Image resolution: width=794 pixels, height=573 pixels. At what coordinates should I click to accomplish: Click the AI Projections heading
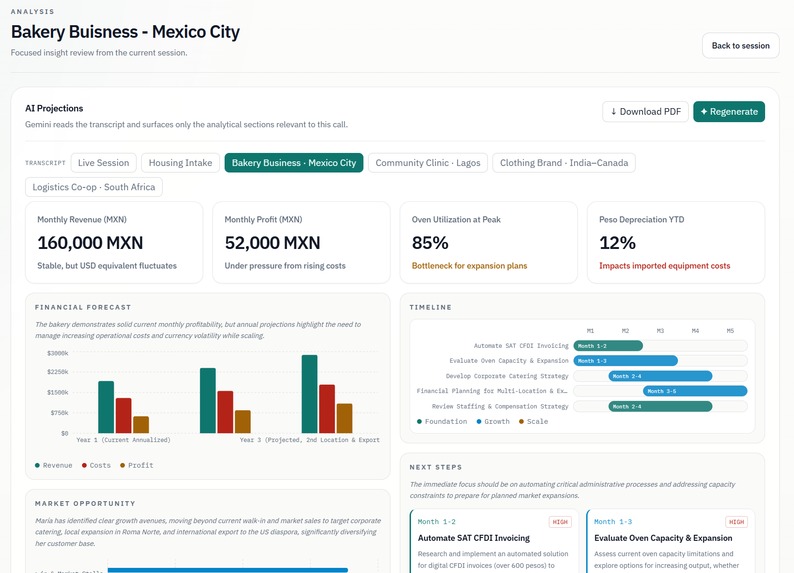click(54, 108)
